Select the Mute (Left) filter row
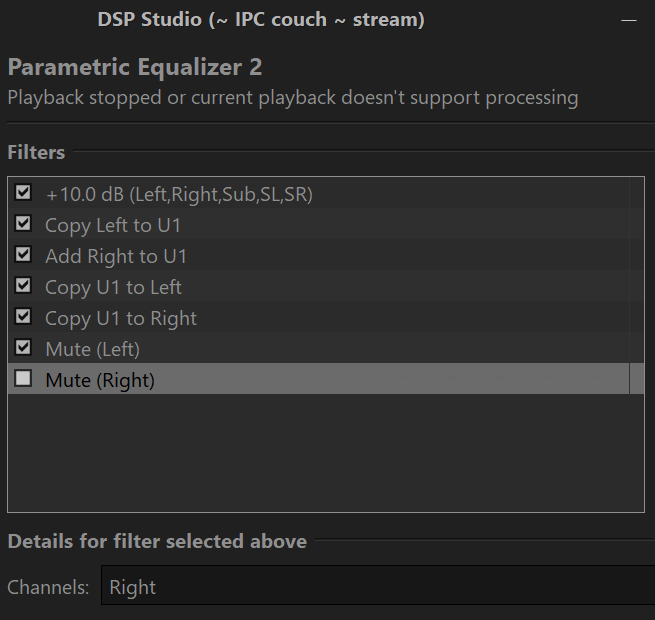Viewport: 655px width, 620px height. [x=318, y=348]
